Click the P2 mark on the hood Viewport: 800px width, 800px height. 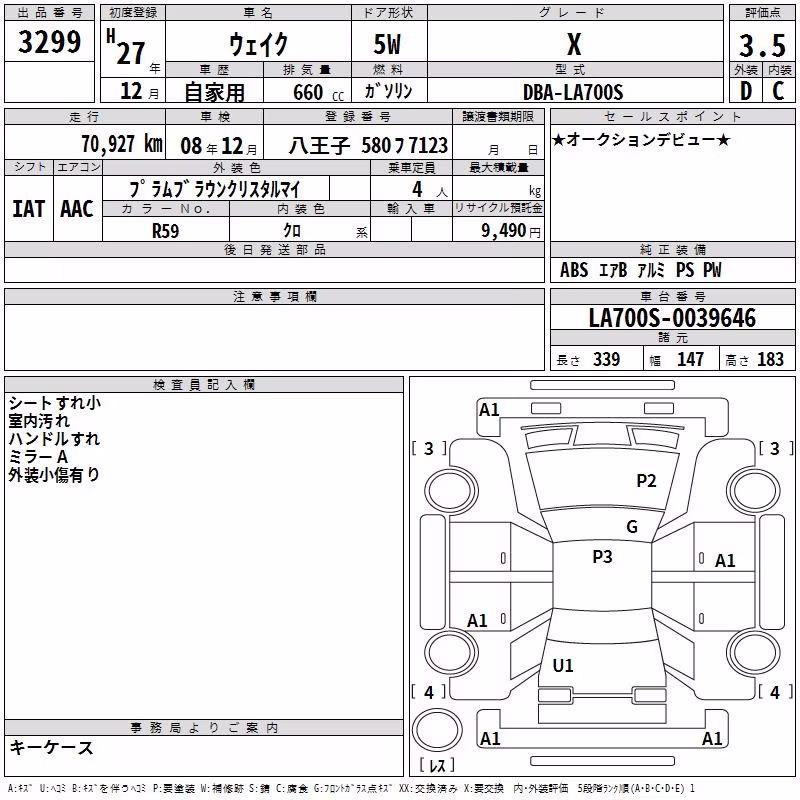tap(646, 481)
